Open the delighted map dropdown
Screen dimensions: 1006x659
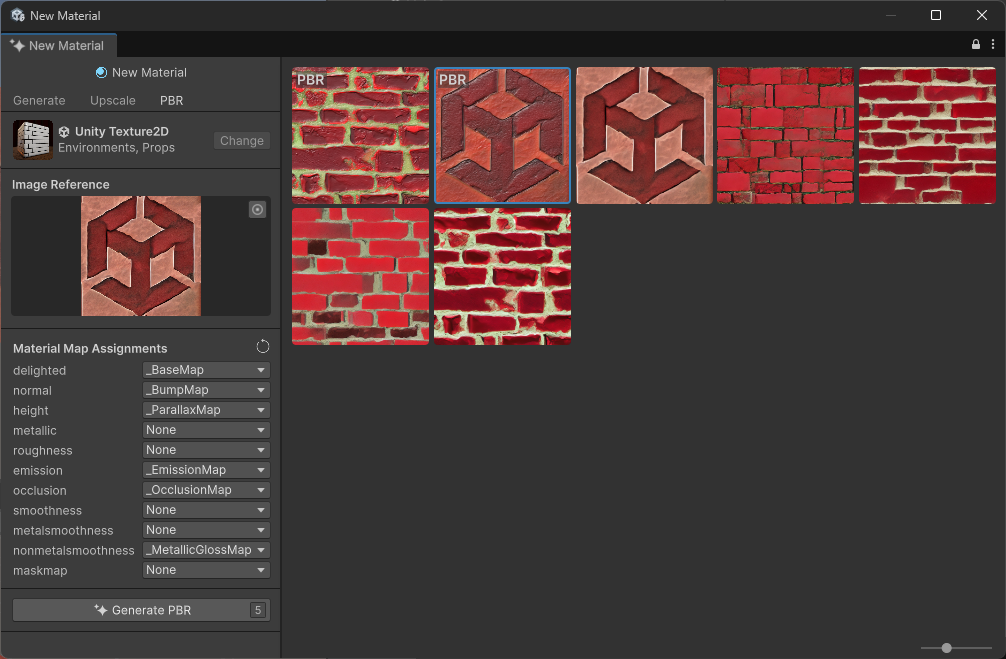(x=206, y=370)
